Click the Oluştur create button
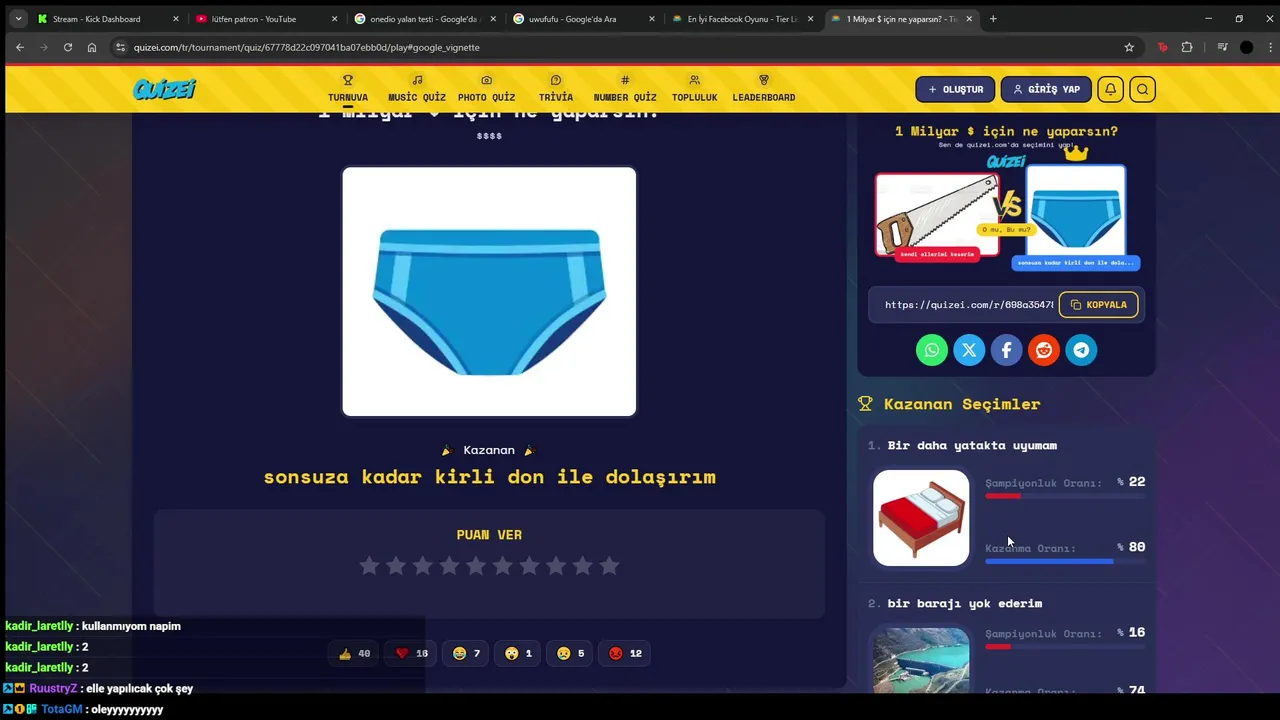This screenshot has width=1280, height=720. click(x=955, y=89)
